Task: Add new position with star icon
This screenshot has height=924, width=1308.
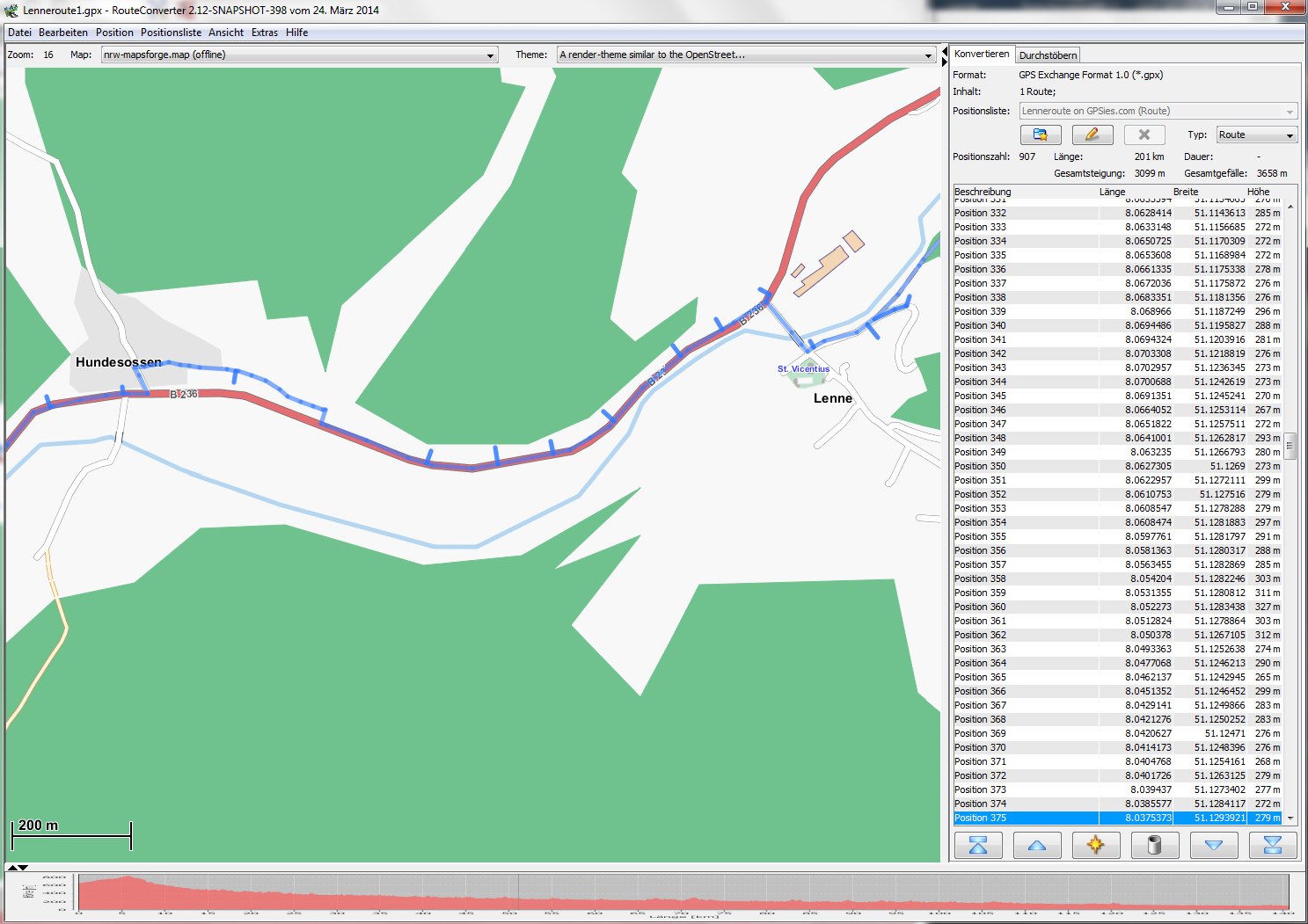Action: coord(1095,846)
